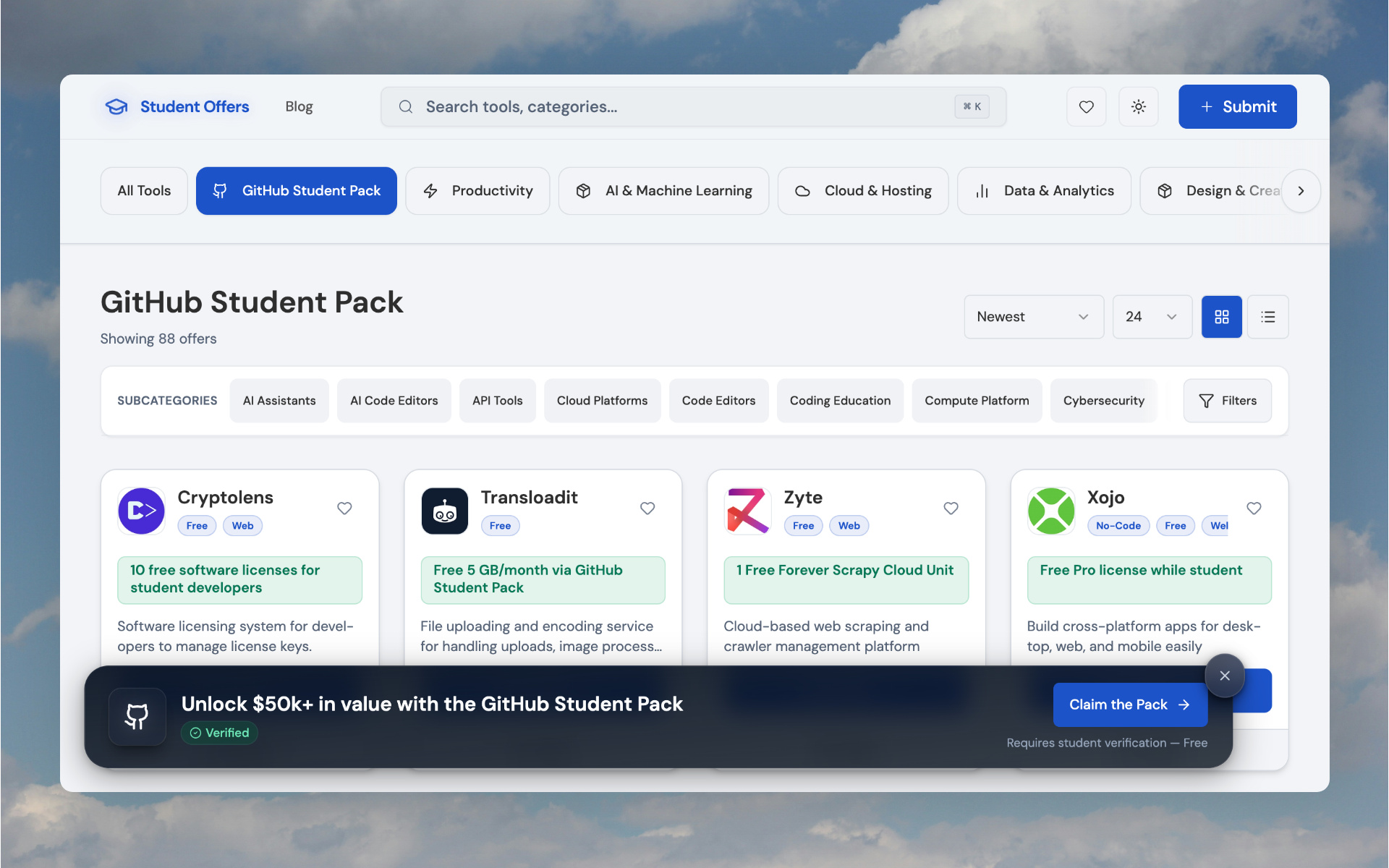Filter by Cybersecurity subcategory
The height and width of the screenshot is (868, 1389).
click(1103, 401)
